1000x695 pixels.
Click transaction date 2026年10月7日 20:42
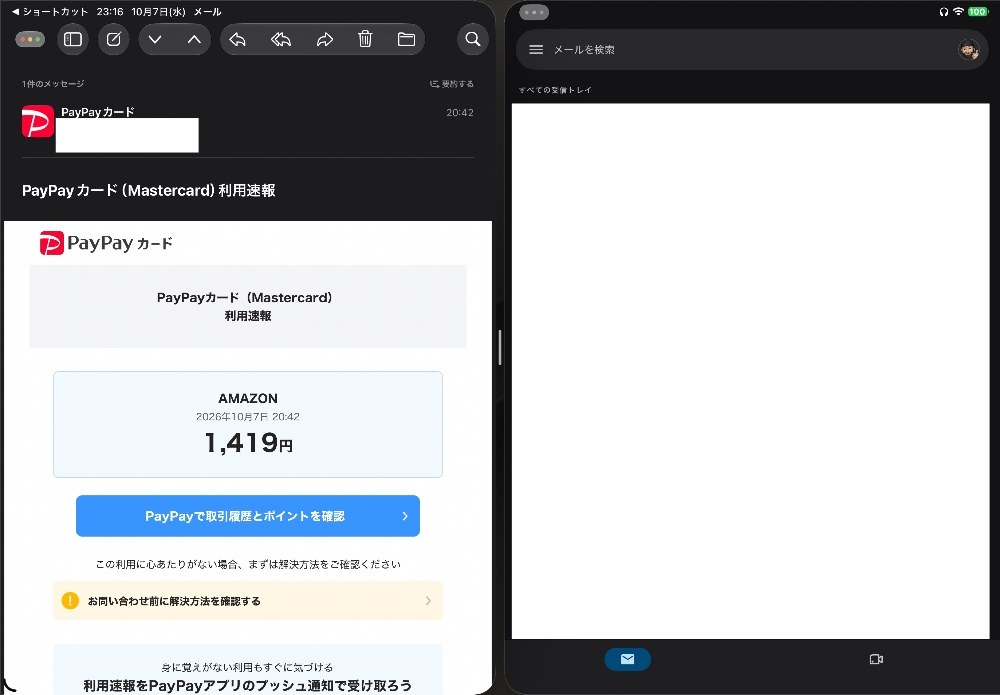(x=247, y=416)
